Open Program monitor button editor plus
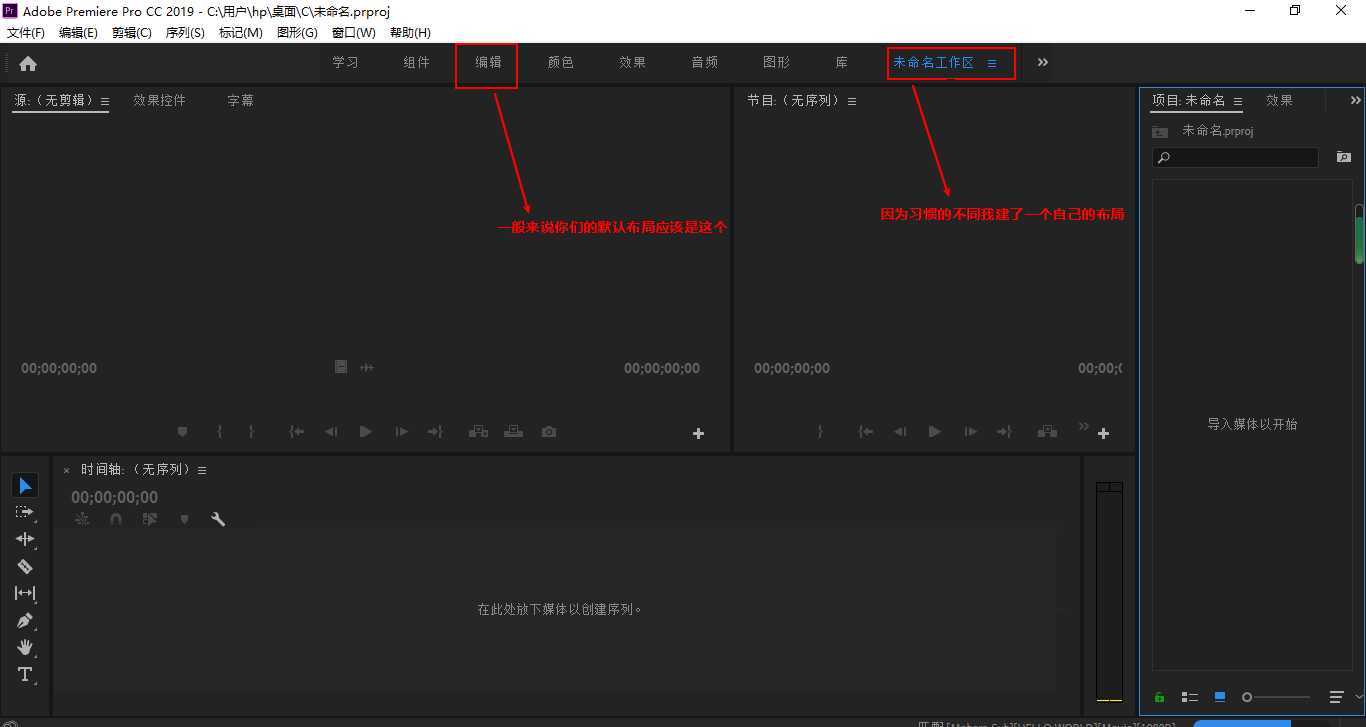1366x727 pixels. (1103, 433)
